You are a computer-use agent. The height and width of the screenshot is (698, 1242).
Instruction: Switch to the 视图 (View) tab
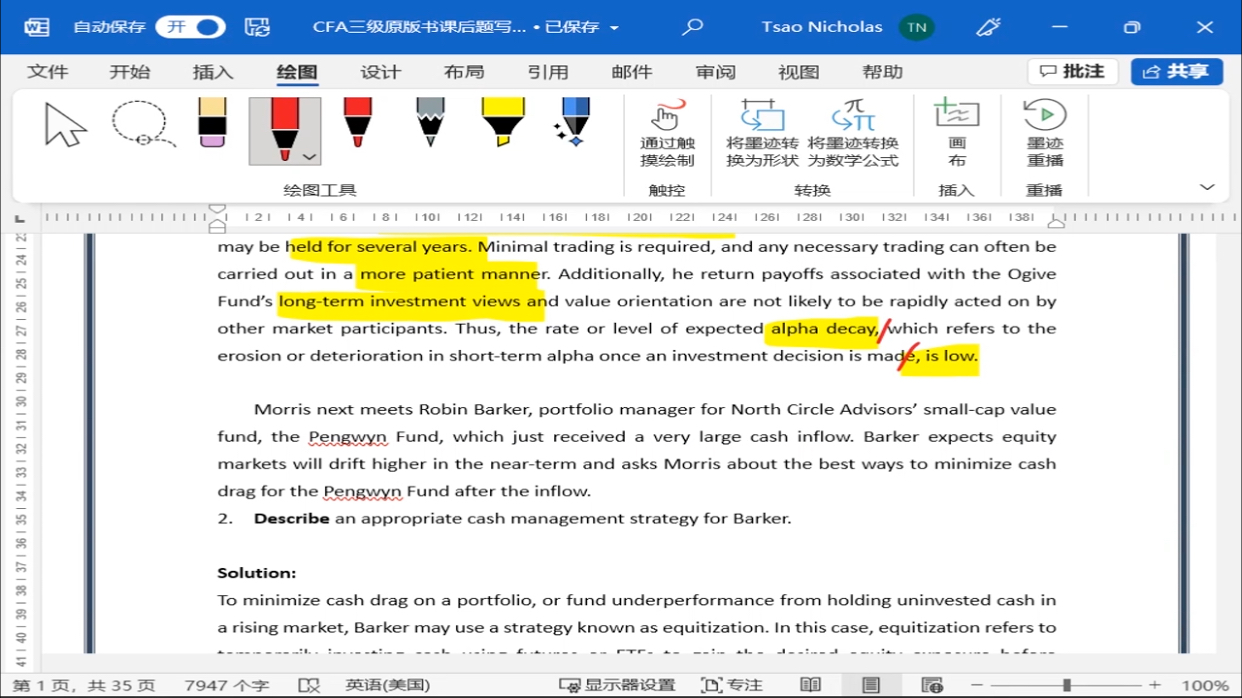click(x=798, y=72)
